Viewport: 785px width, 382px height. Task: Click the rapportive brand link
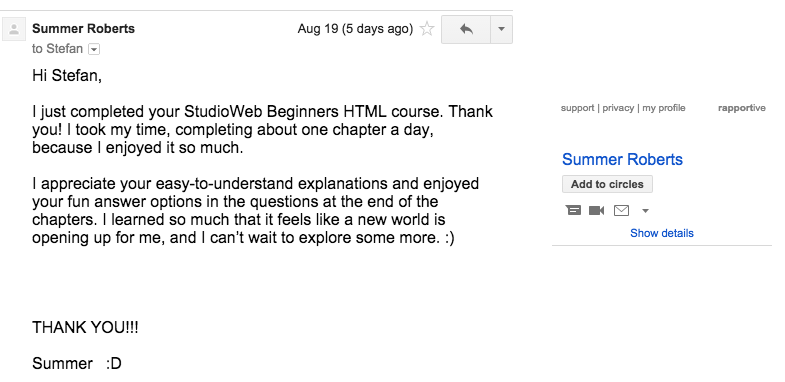tap(741, 108)
